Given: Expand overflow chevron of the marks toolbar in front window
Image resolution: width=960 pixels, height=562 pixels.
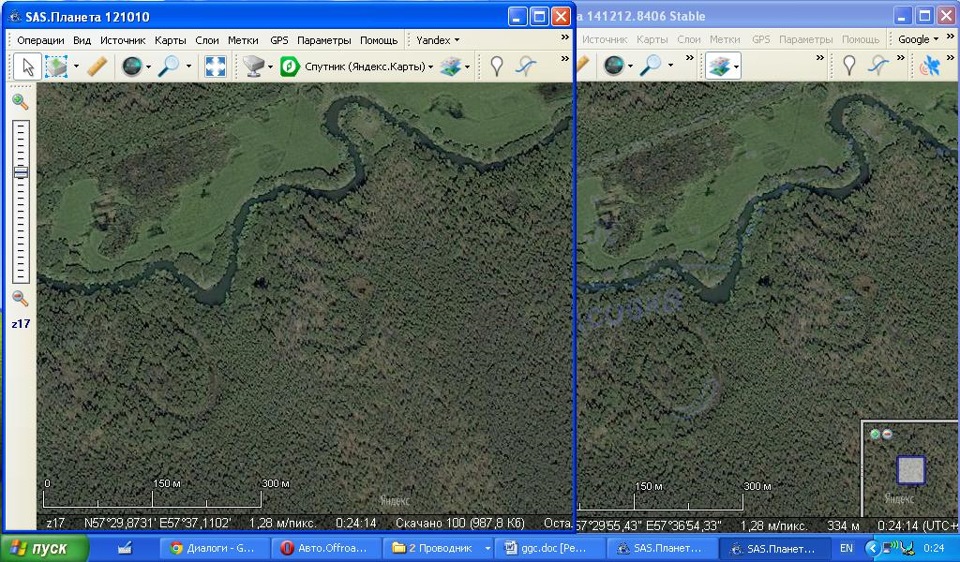Looking at the screenshot, I should (x=564, y=59).
